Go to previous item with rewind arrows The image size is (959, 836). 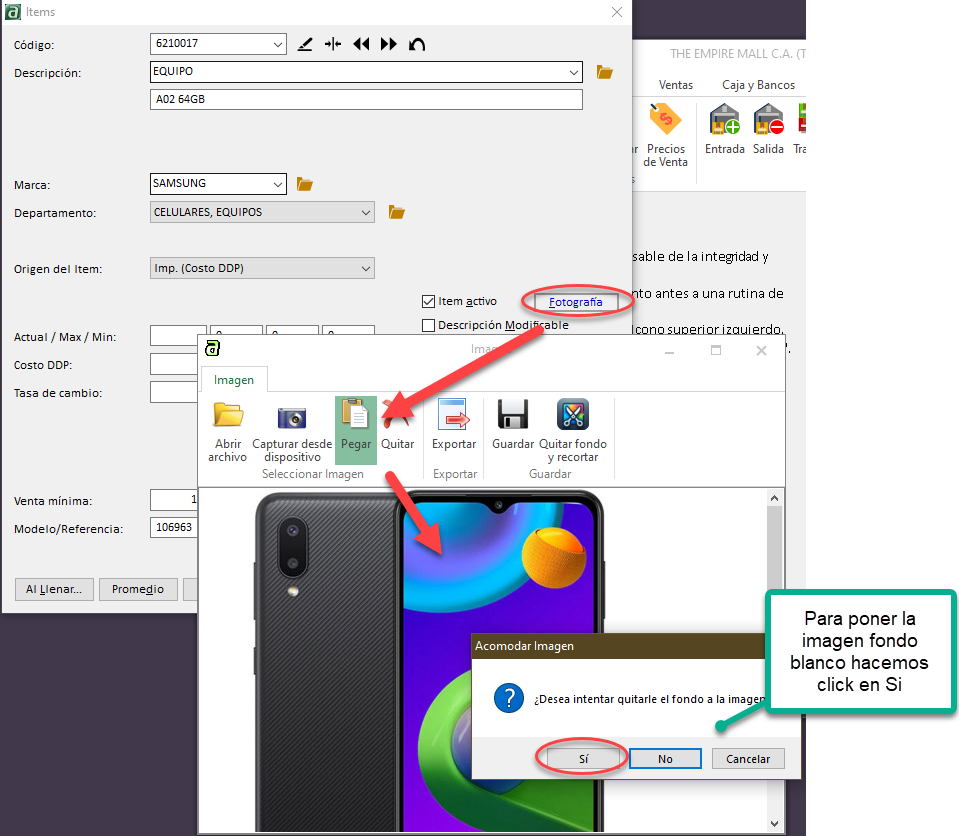point(361,44)
